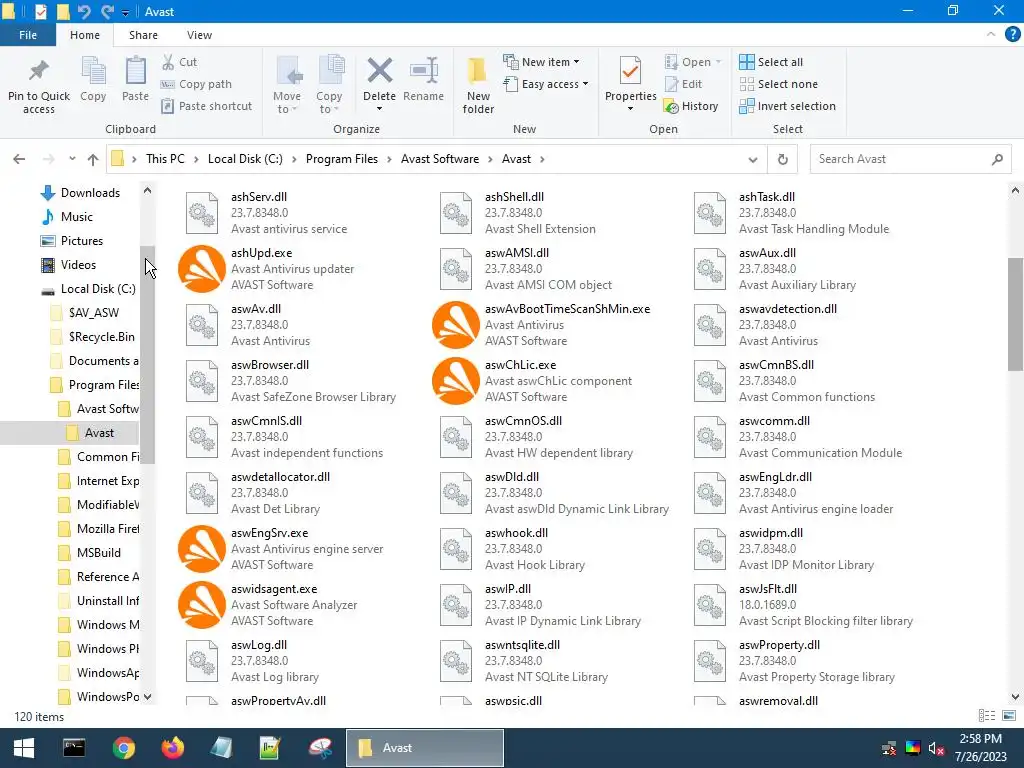
Task: Refresh the Avast folder view
Action: coord(782,159)
